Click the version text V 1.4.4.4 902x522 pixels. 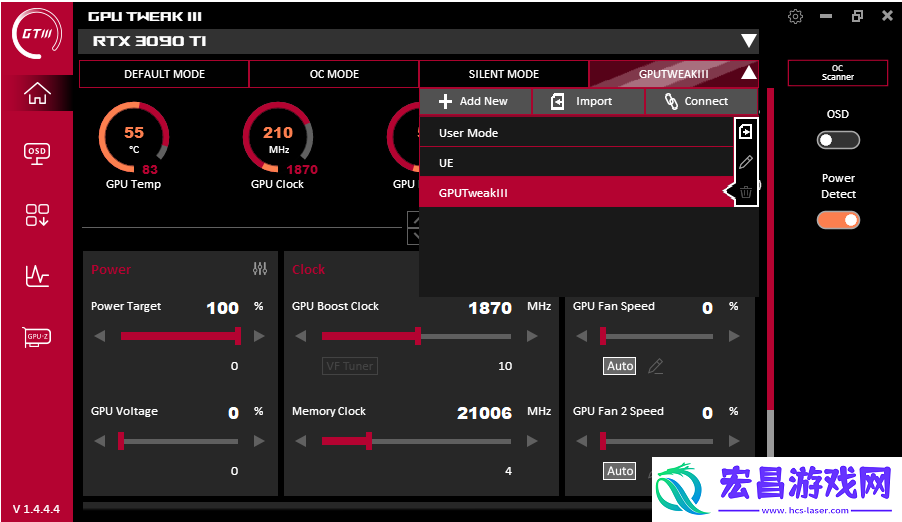[x=36, y=509]
